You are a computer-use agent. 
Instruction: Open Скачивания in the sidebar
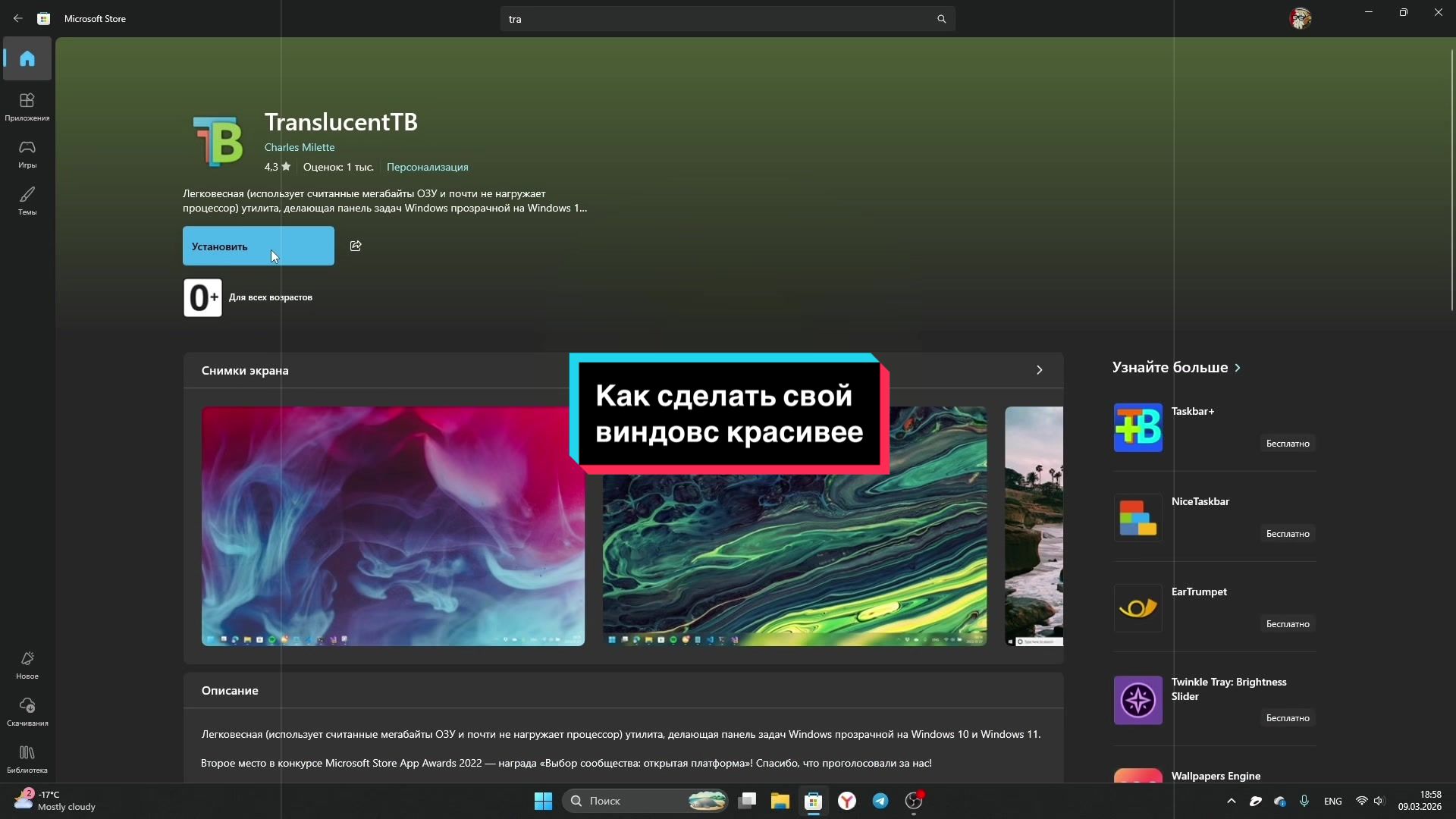click(27, 712)
